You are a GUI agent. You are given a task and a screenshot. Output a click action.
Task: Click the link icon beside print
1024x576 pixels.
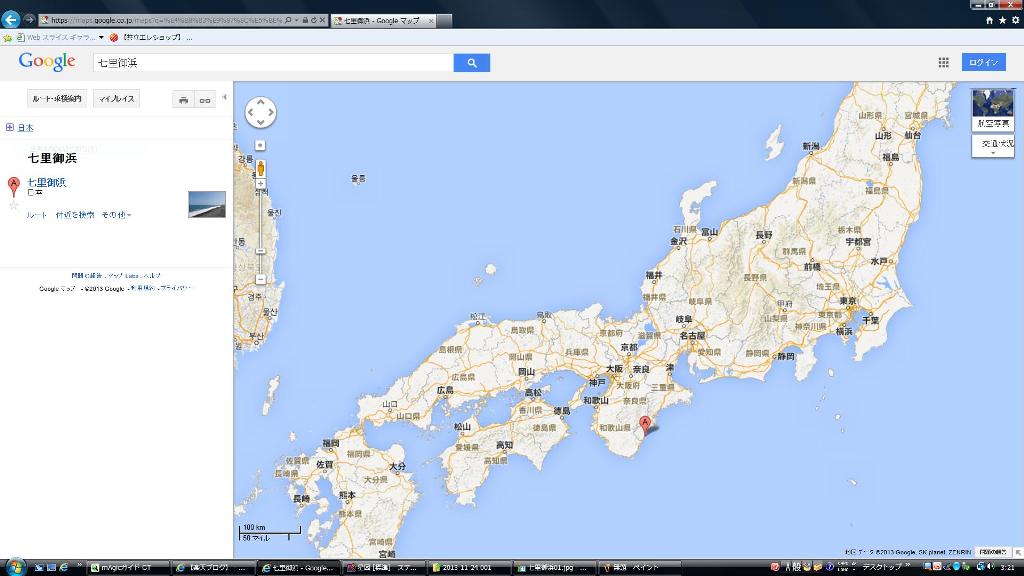[x=205, y=99]
